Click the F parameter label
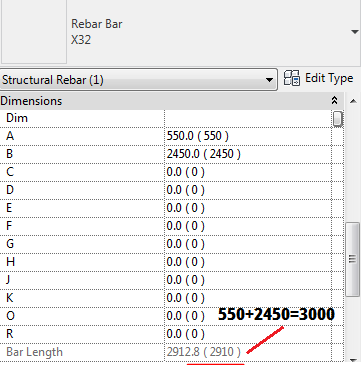361x365 pixels. pyautogui.click(x=9, y=226)
